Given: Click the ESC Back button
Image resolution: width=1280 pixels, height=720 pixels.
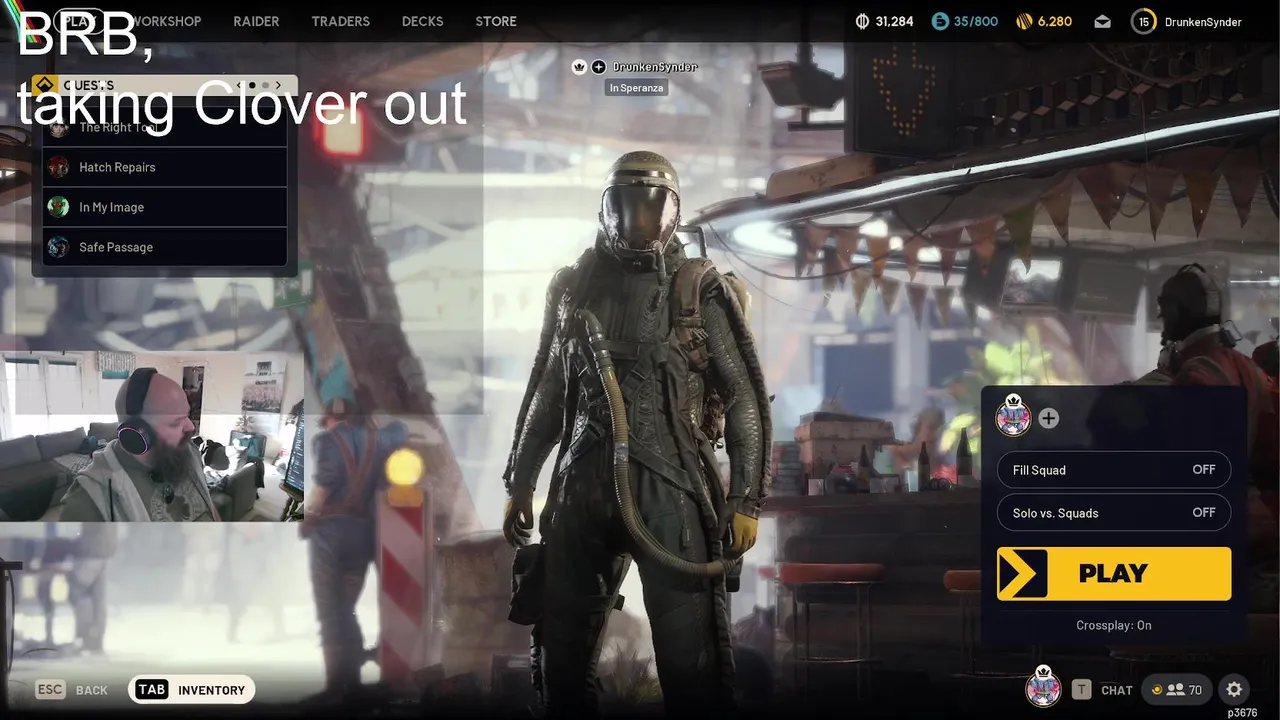Looking at the screenshot, I should (x=71, y=690).
